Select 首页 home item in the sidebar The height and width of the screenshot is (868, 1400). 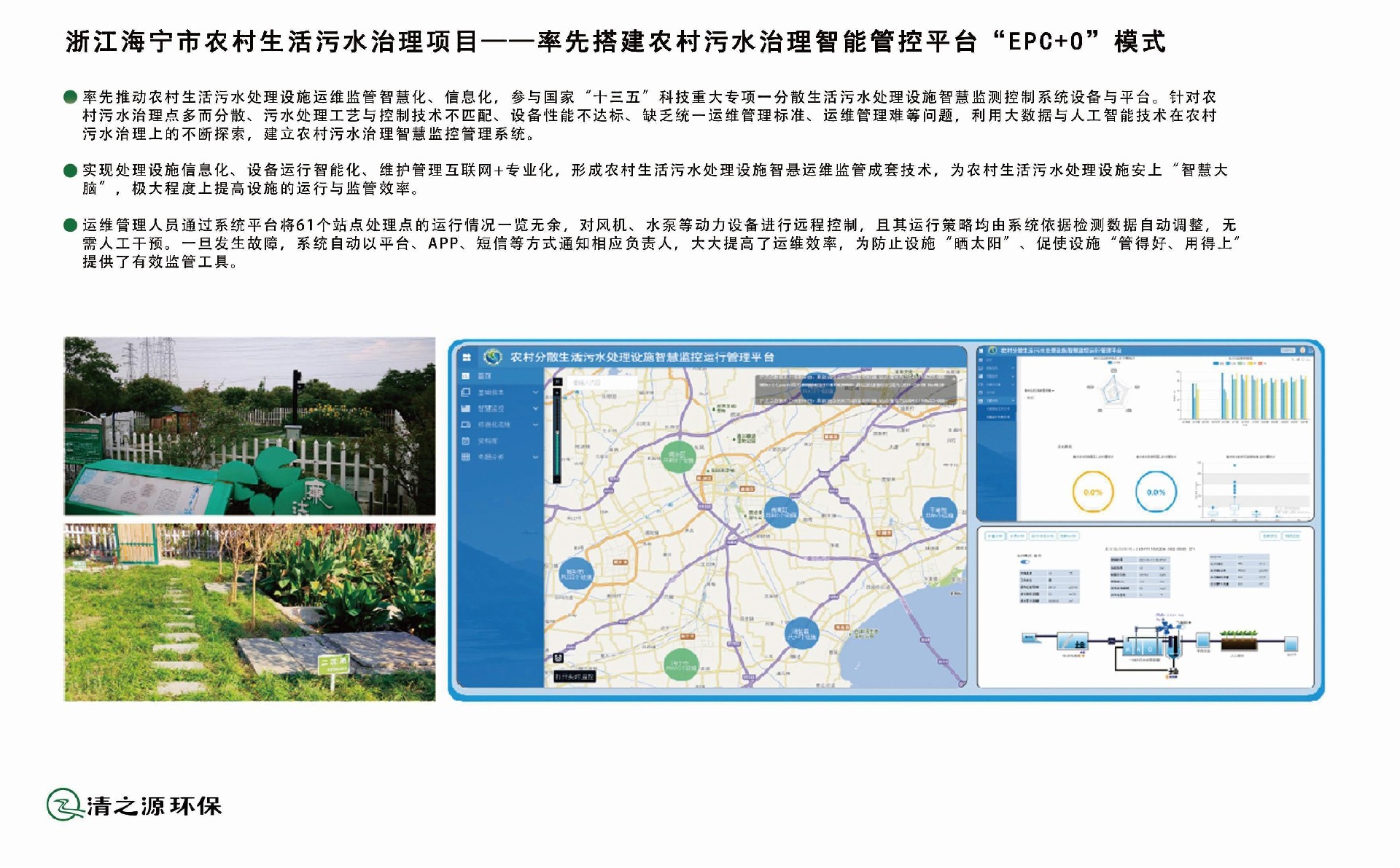tap(485, 376)
